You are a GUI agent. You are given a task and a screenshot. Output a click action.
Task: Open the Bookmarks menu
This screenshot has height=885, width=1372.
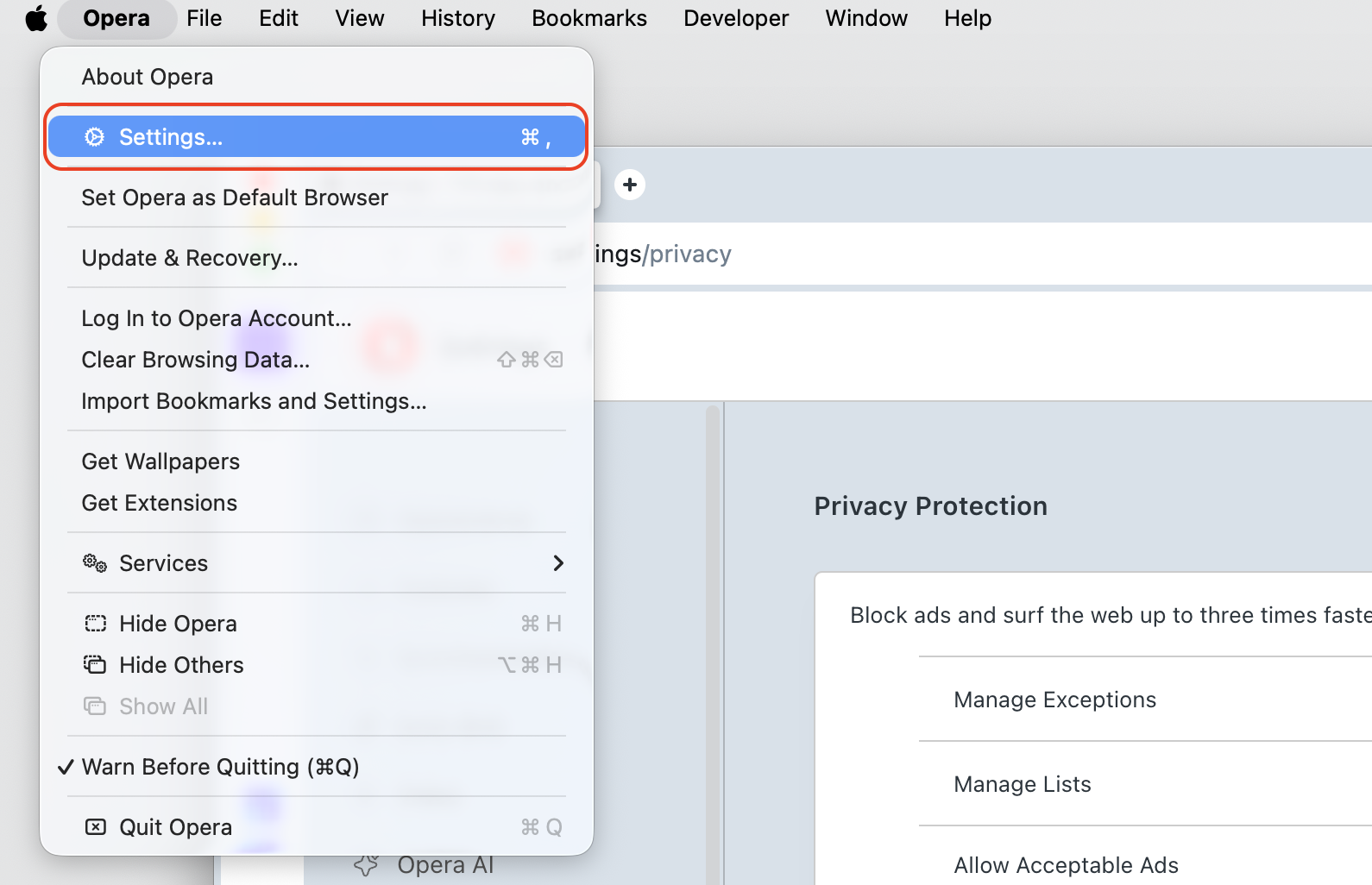coord(589,18)
